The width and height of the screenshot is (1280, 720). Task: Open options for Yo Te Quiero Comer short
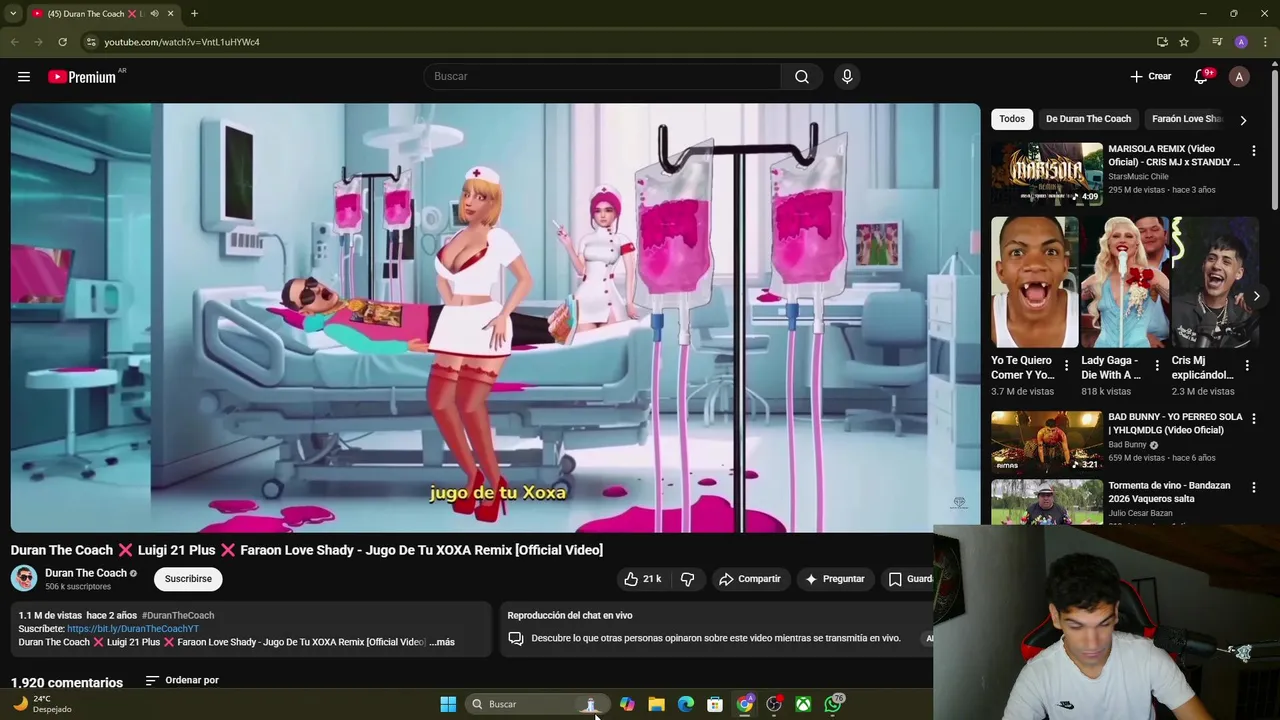1066,366
